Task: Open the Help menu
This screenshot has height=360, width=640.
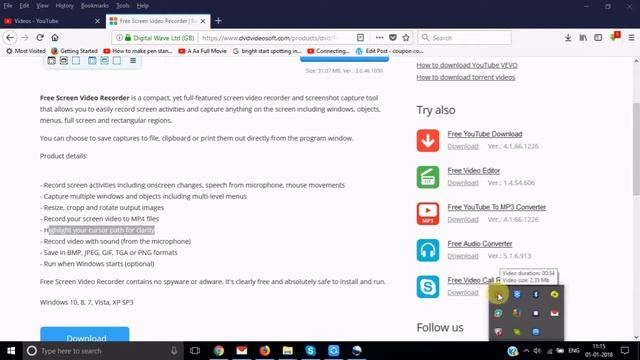Action: pyautogui.click(x=142, y=6)
